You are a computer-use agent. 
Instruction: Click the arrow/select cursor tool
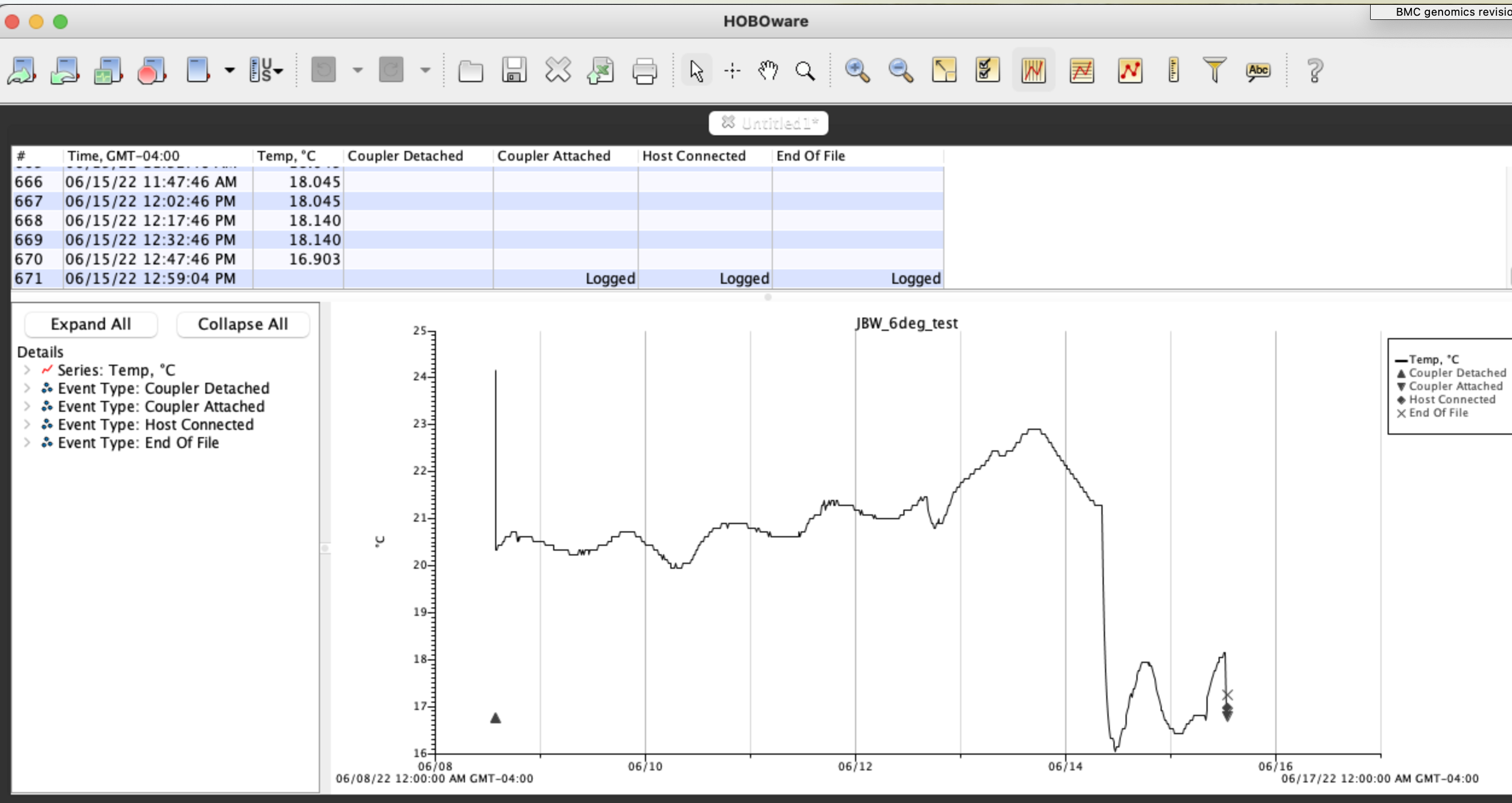click(x=697, y=70)
